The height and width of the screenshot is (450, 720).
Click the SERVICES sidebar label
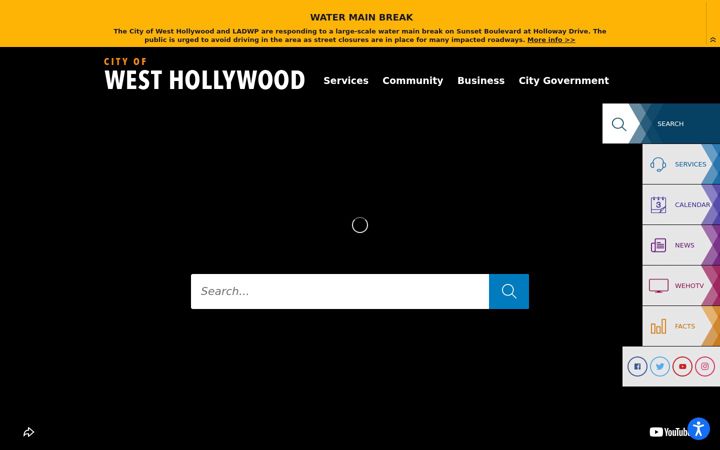[690, 164]
